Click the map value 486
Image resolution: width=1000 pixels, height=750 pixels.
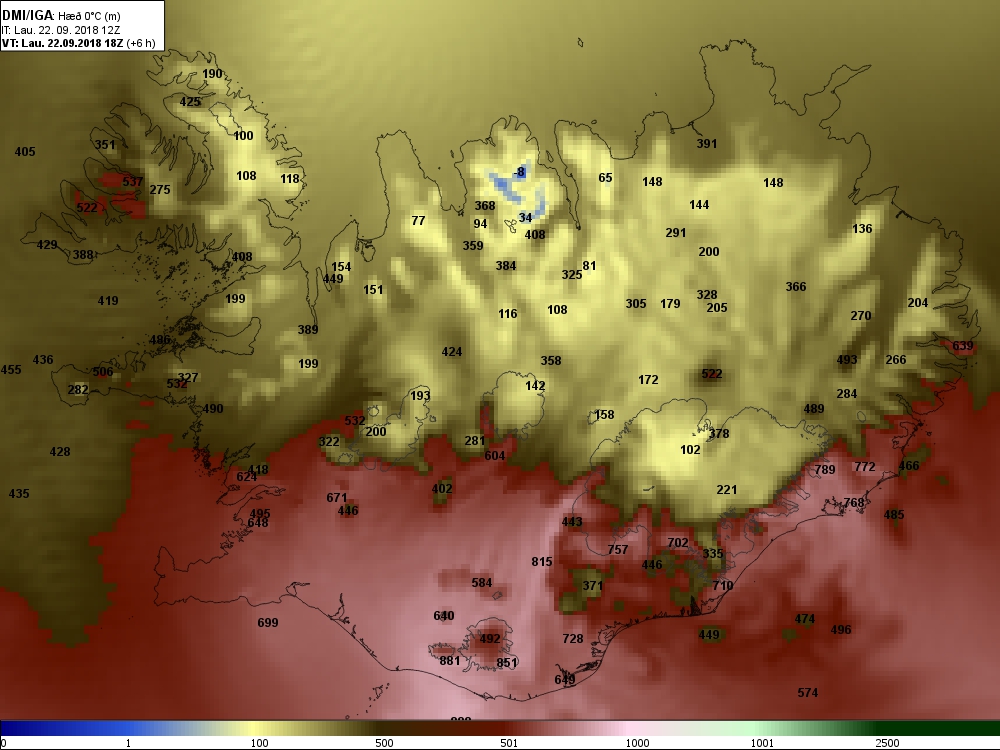pyautogui.click(x=159, y=339)
